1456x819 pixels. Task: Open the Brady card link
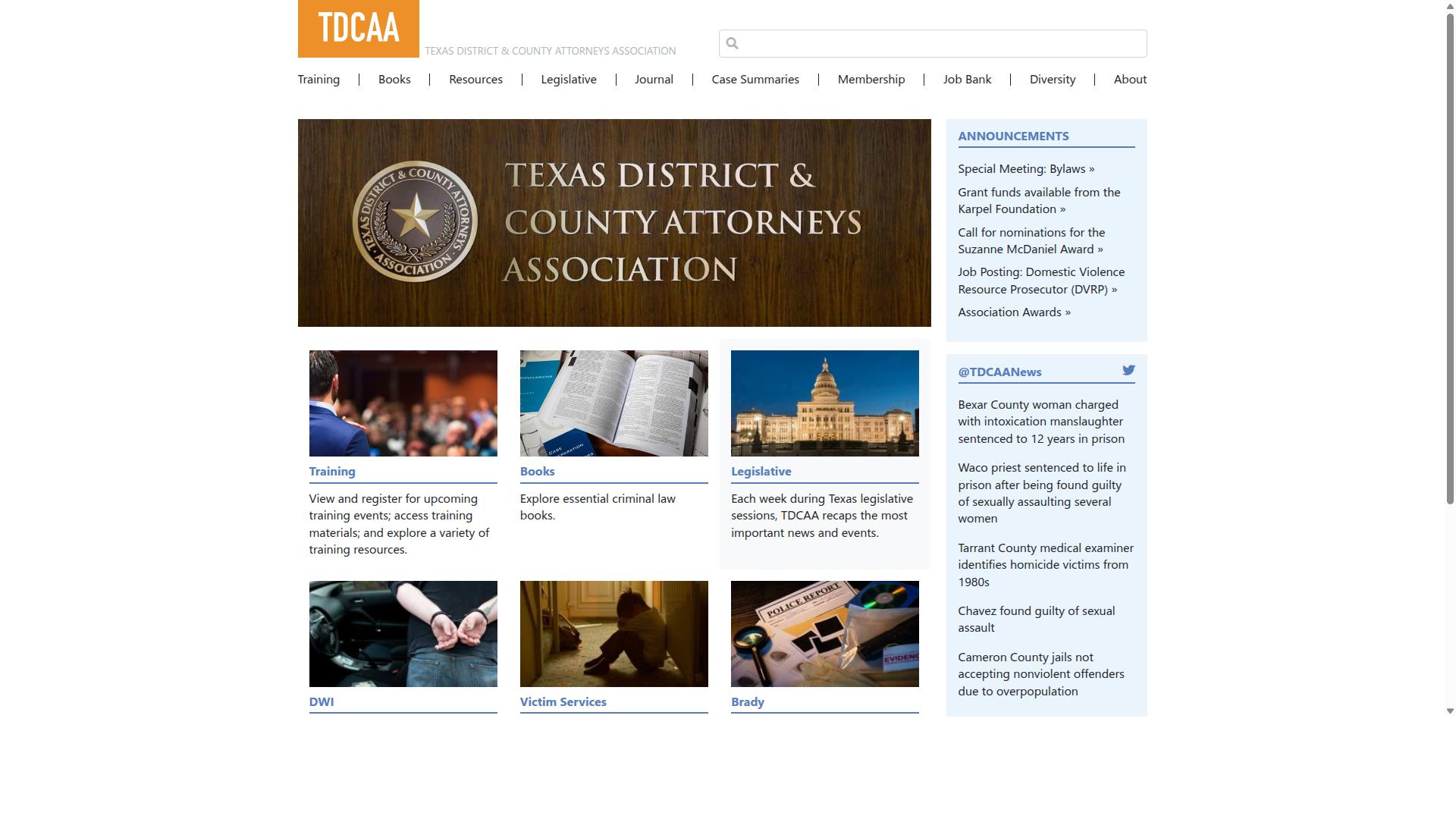pyautogui.click(x=748, y=701)
